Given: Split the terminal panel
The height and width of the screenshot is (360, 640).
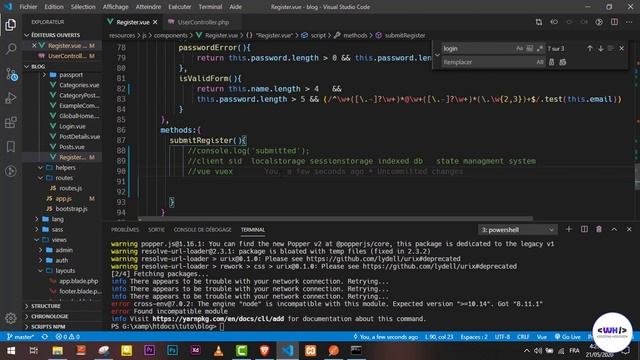Looking at the screenshot, I should pos(584,229).
